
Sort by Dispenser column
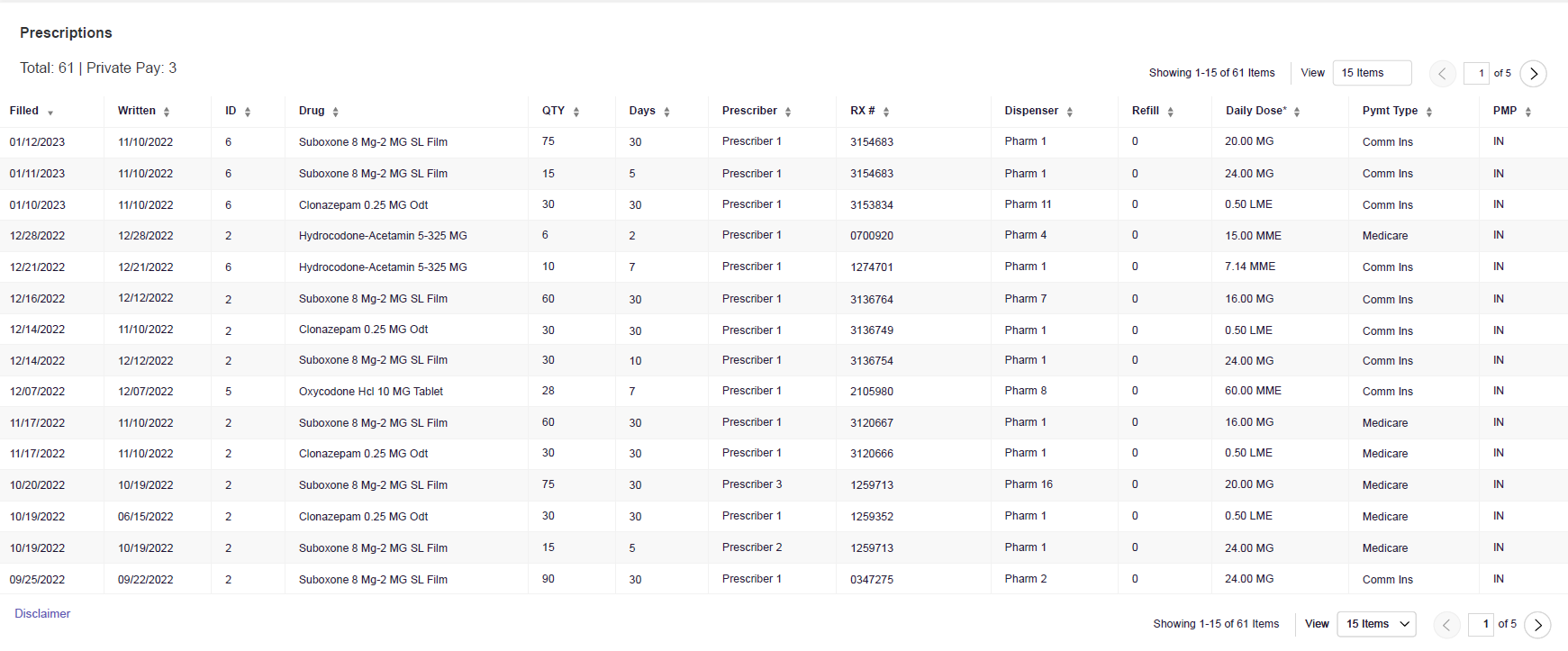1070,112
